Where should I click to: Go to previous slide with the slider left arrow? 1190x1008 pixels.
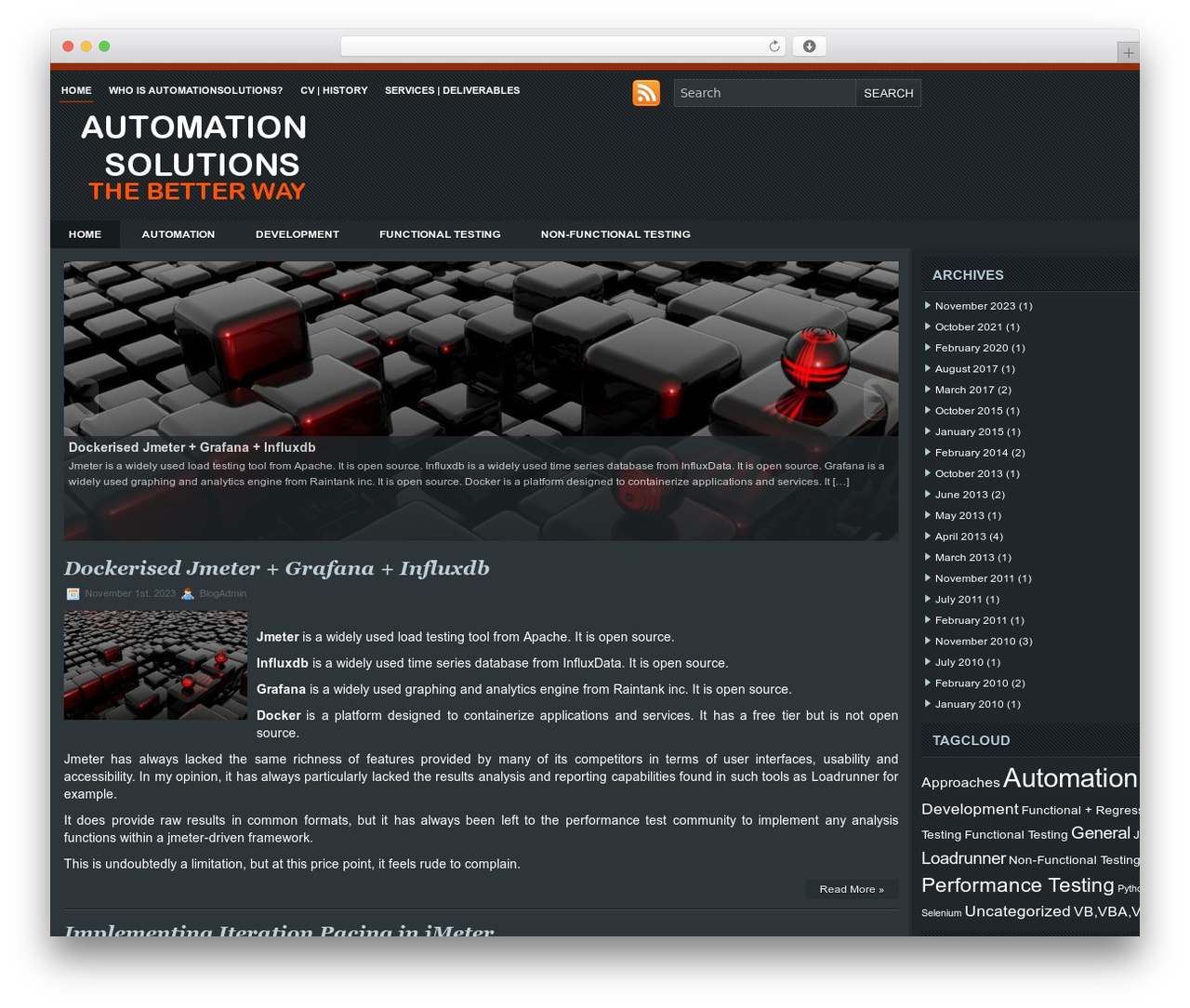click(x=84, y=399)
